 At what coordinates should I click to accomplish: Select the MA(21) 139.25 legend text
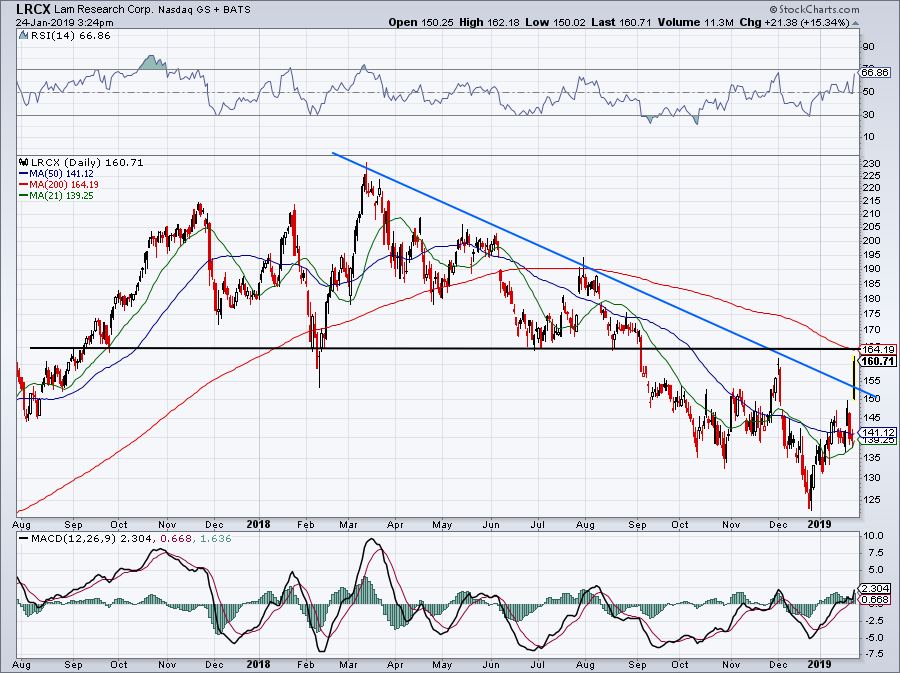61,196
